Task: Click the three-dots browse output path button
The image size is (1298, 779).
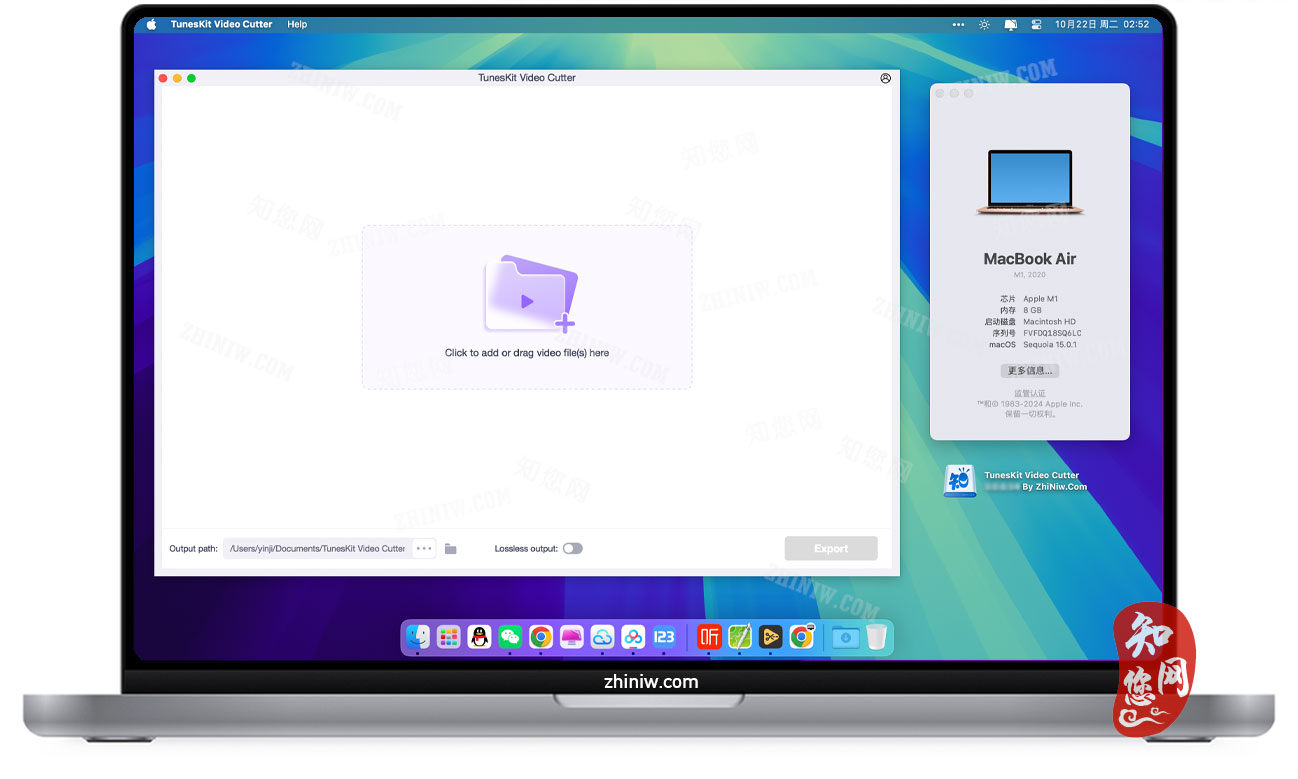Action: [424, 548]
